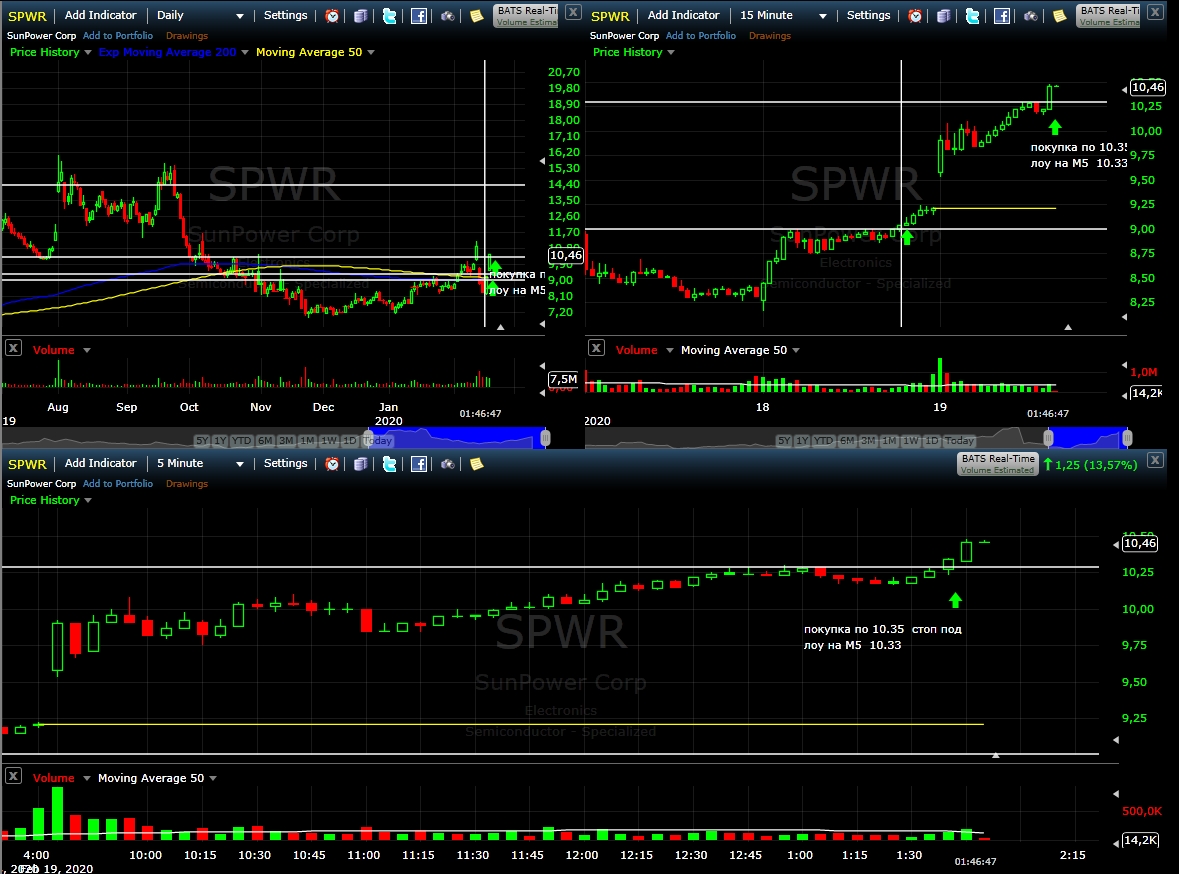This screenshot has height=874, width=1179.
Task: Tweet the 15 Minute chart with Twitter icon
Action: 972,16
